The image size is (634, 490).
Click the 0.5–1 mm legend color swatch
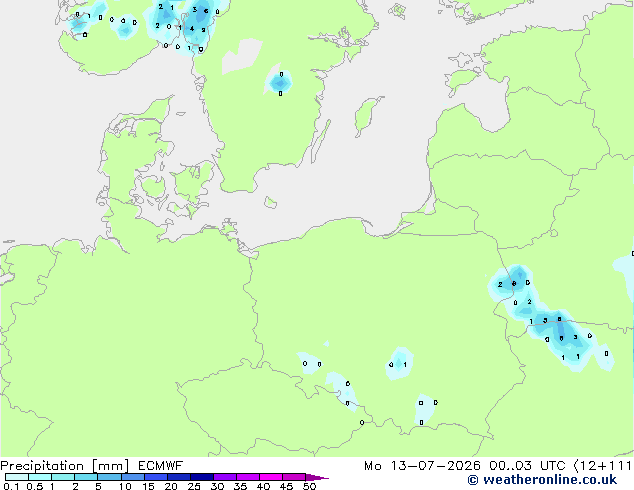40,477
